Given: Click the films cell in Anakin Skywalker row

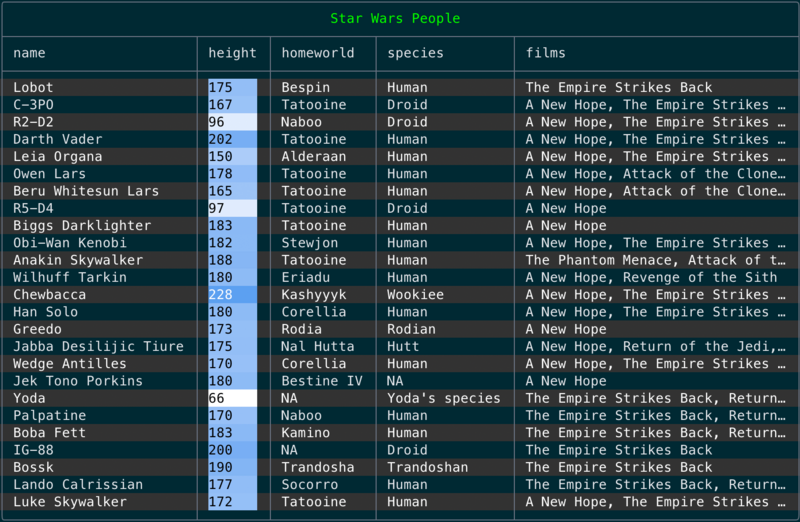Looking at the screenshot, I should [656, 260].
